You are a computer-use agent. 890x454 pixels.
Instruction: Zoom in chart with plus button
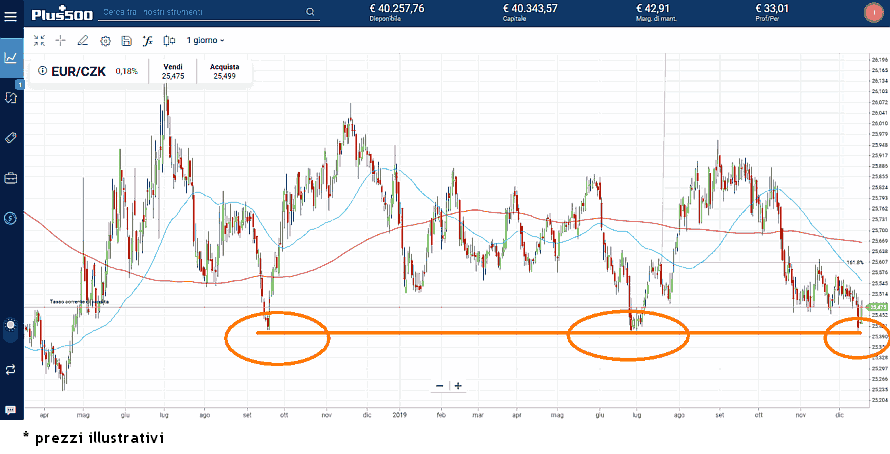pos(458,386)
